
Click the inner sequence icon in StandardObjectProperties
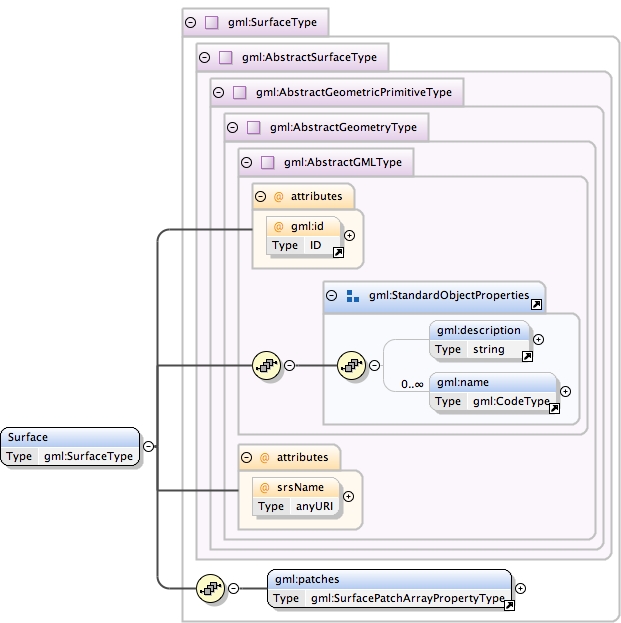351,366
